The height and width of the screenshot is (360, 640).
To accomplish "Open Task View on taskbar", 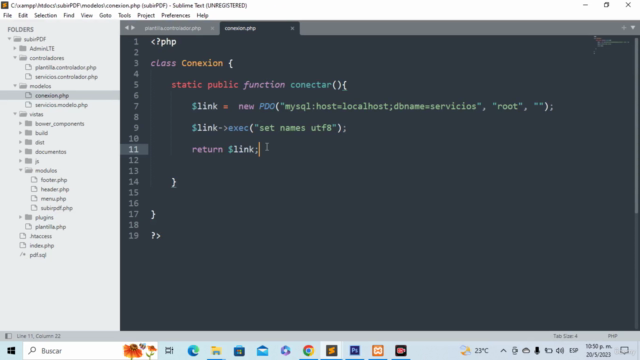I will click(169, 351).
